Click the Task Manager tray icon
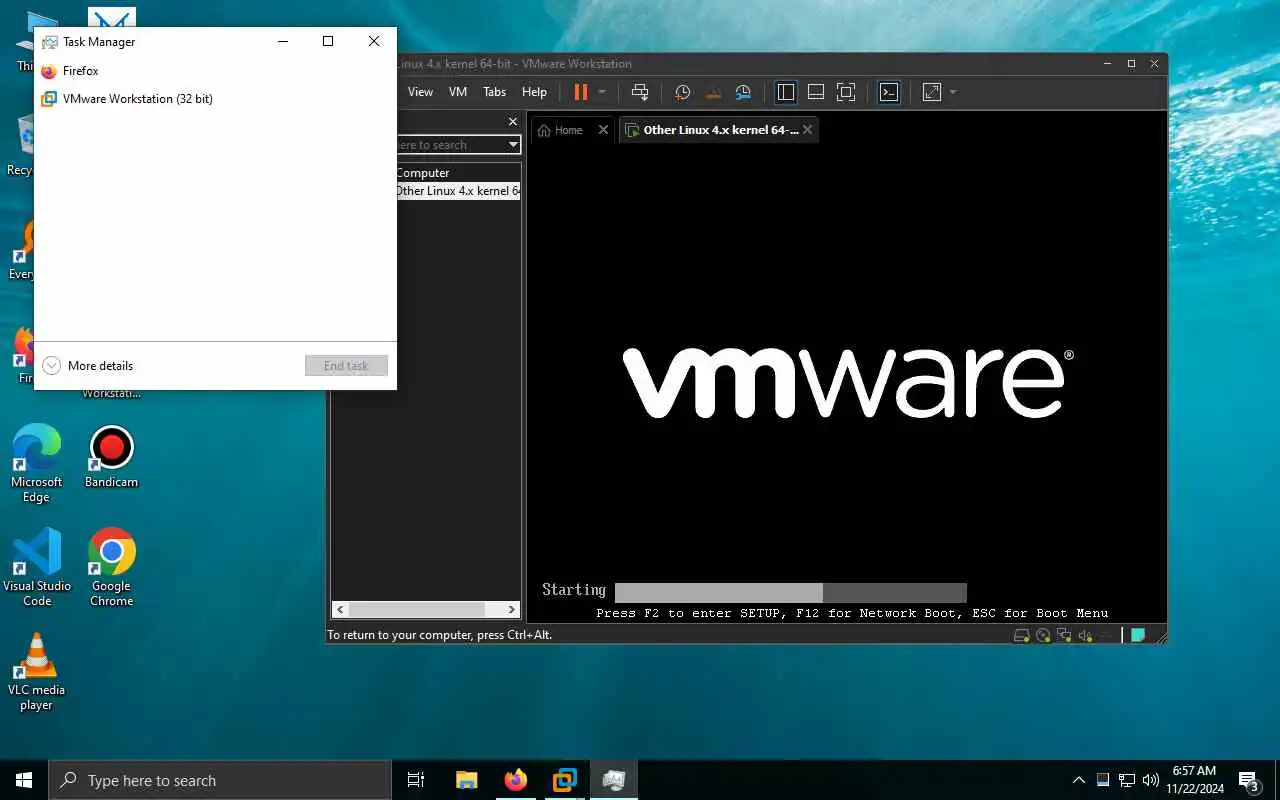 1103,780
